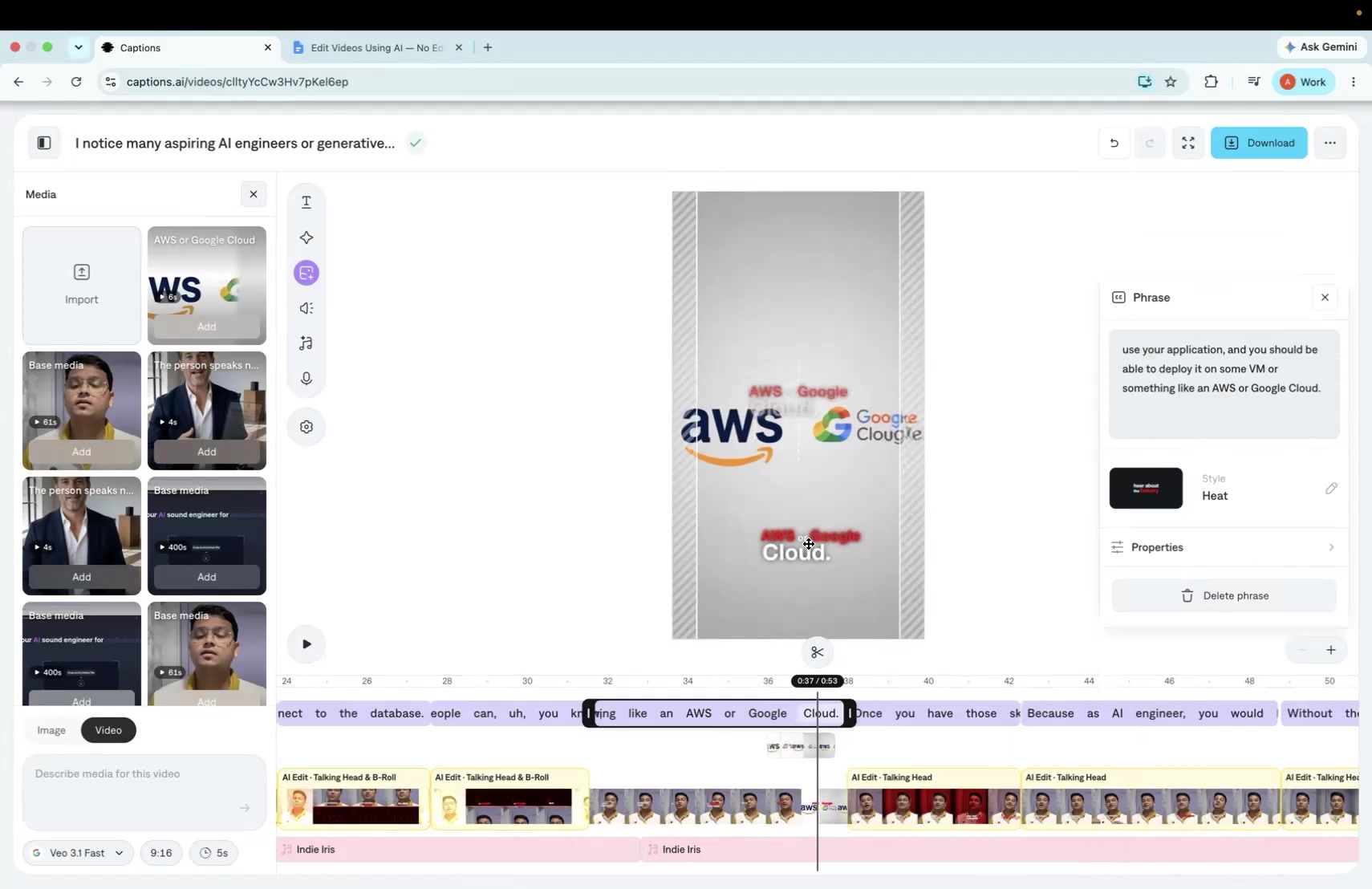Add the AWS or Google Cloud clip

[x=207, y=327]
